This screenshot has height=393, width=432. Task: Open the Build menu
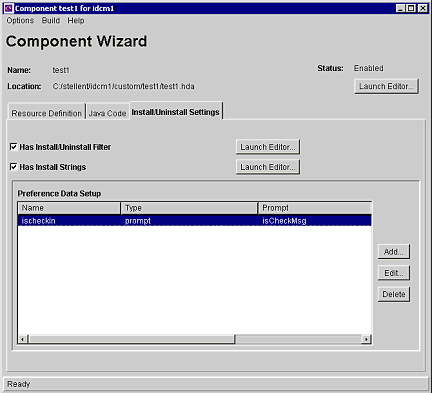(51, 21)
